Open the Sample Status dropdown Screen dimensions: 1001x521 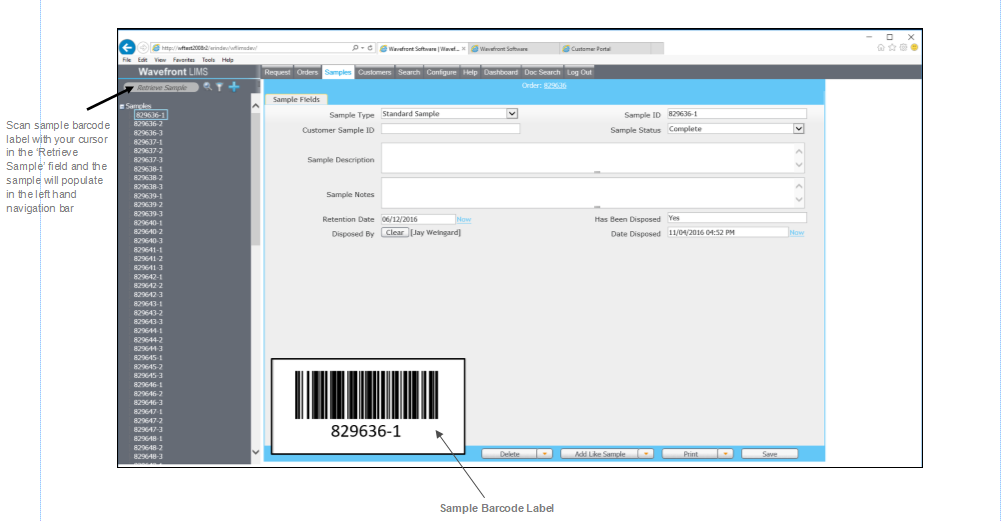point(799,129)
